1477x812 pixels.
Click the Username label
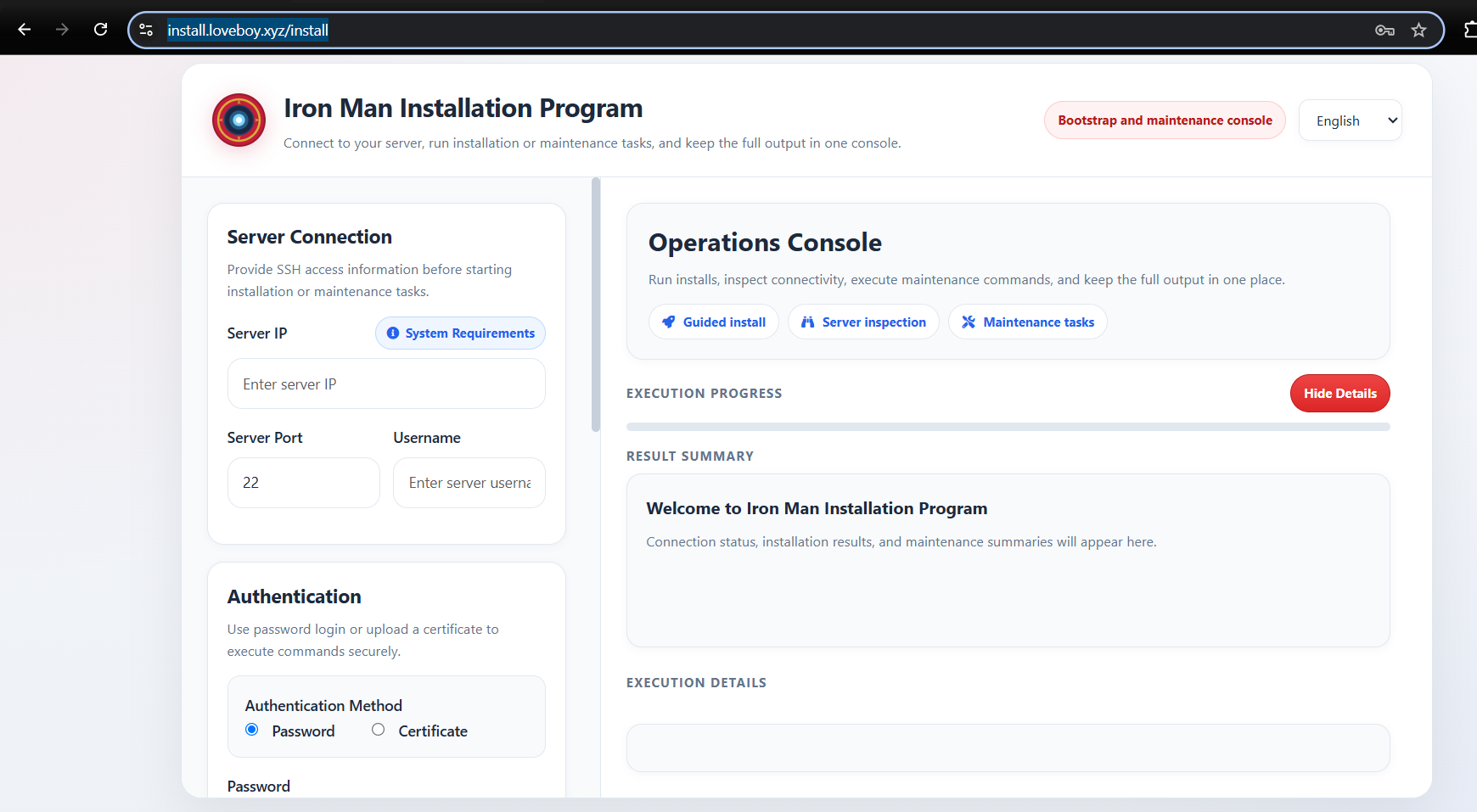pyautogui.click(x=427, y=438)
